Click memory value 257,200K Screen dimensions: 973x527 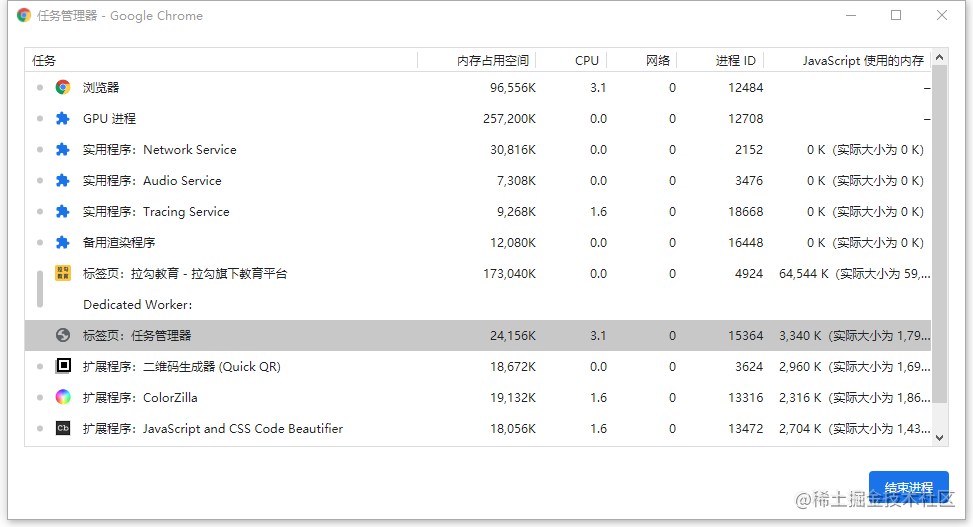click(509, 119)
